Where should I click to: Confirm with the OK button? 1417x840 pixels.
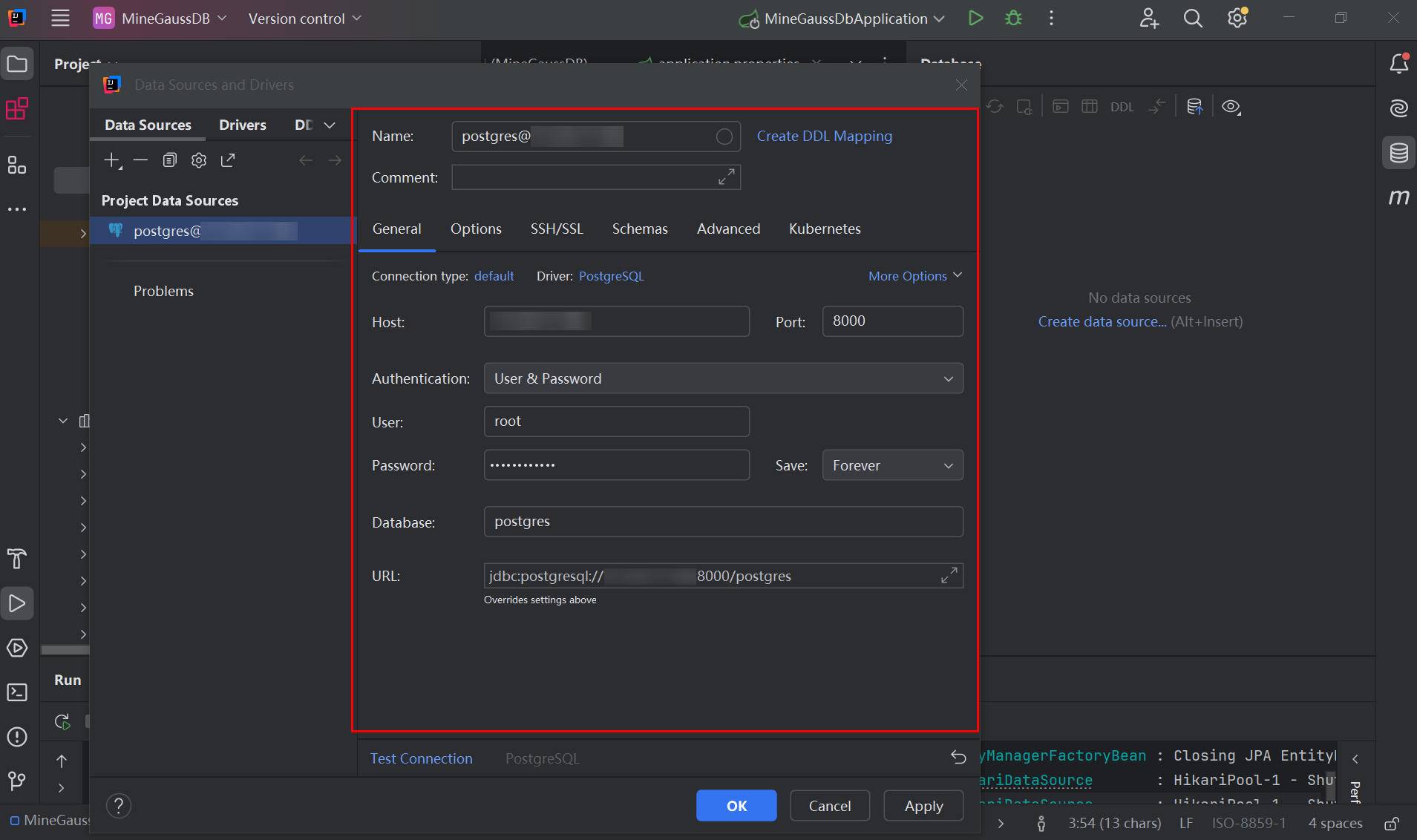tap(736, 806)
